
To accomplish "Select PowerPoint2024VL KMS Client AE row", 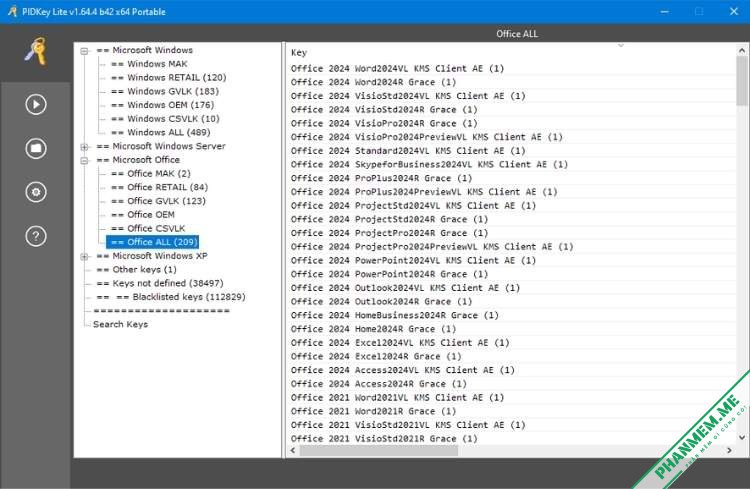I will click(511, 261).
